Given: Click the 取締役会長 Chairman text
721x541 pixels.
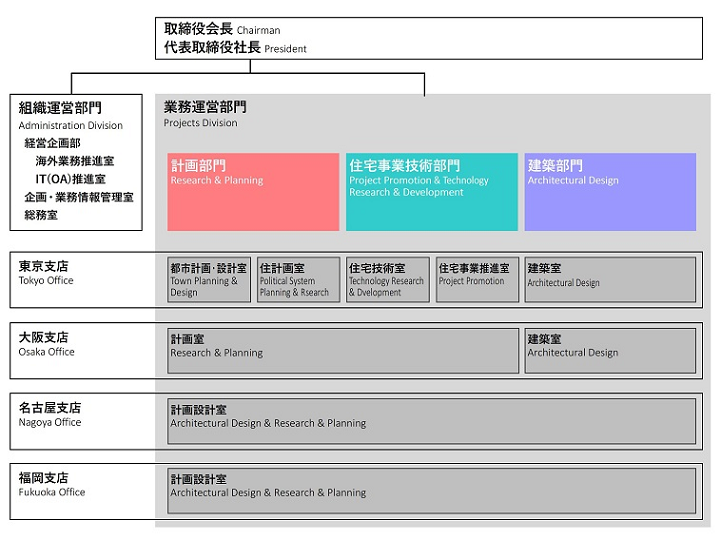Looking at the screenshot, I should pyautogui.click(x=222, y=29).
